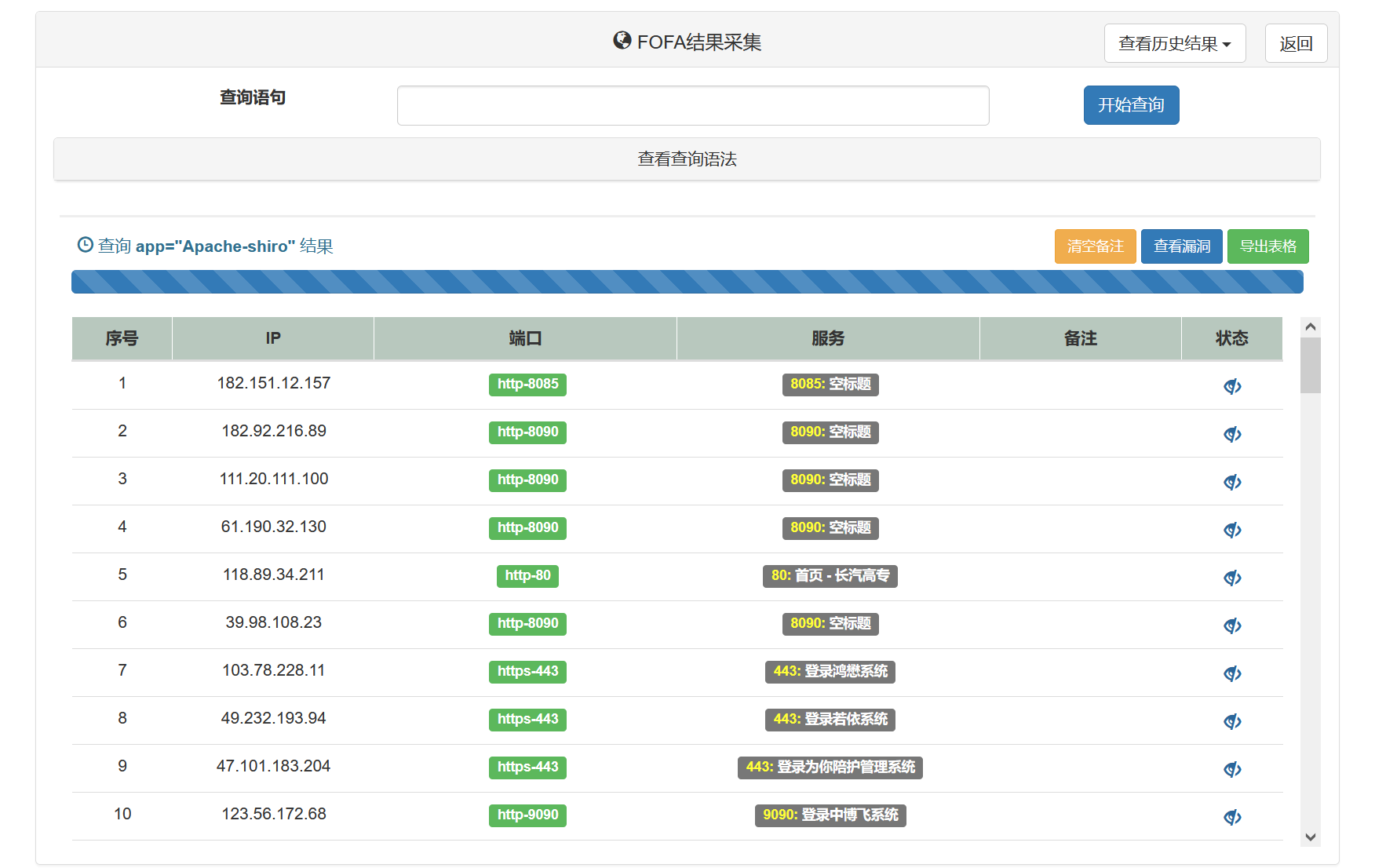The width and height of the screenshot is (1375, 868).
Task: Toggle the eye status icon for 118.89.34.211
Action: click(1232, 578)
